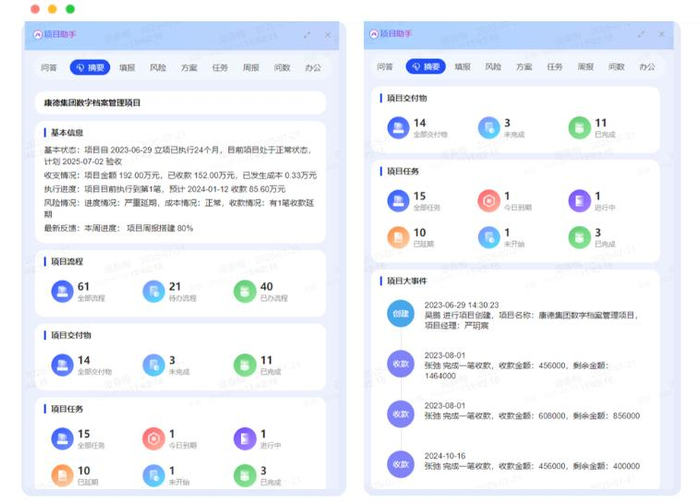Open 风险 tab in right panel
700x503 pixels.
[x=493, y=67]
